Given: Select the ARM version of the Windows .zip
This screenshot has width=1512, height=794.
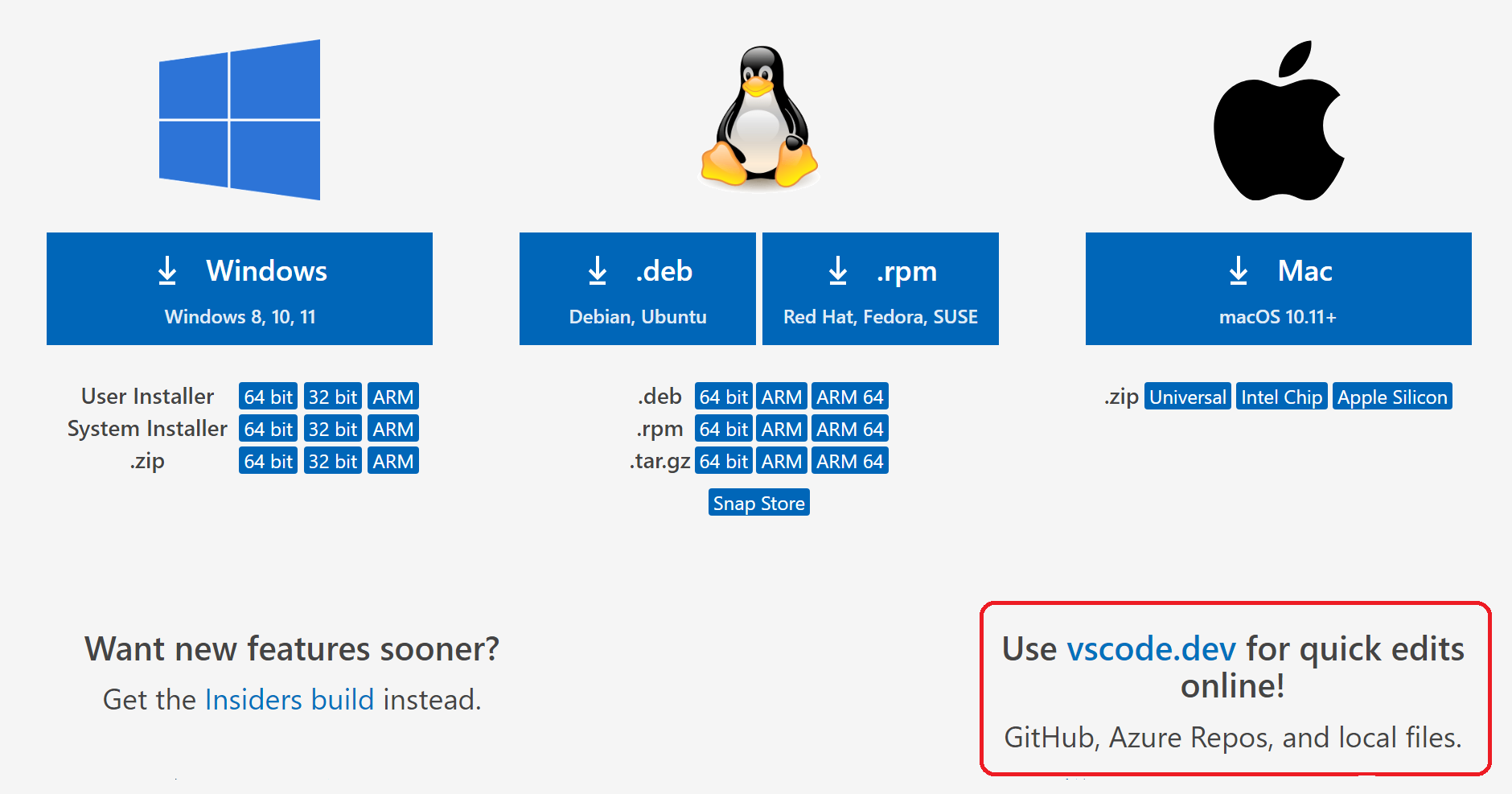Looking at the screenshot, I should point(392,460).
